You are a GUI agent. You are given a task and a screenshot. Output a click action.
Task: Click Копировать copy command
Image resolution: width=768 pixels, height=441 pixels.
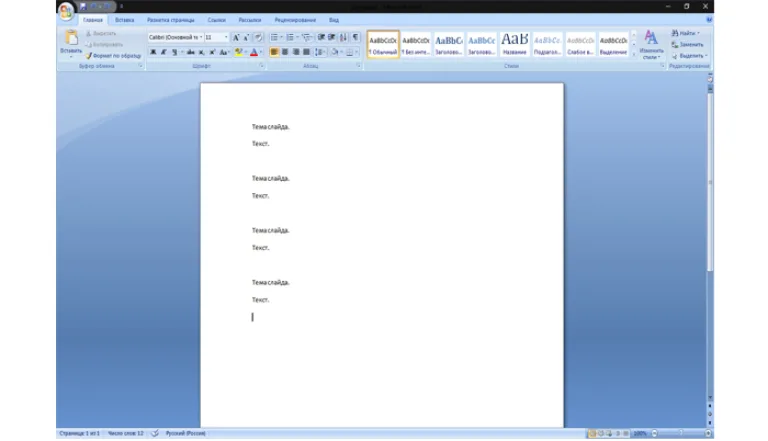pos(104,45)
